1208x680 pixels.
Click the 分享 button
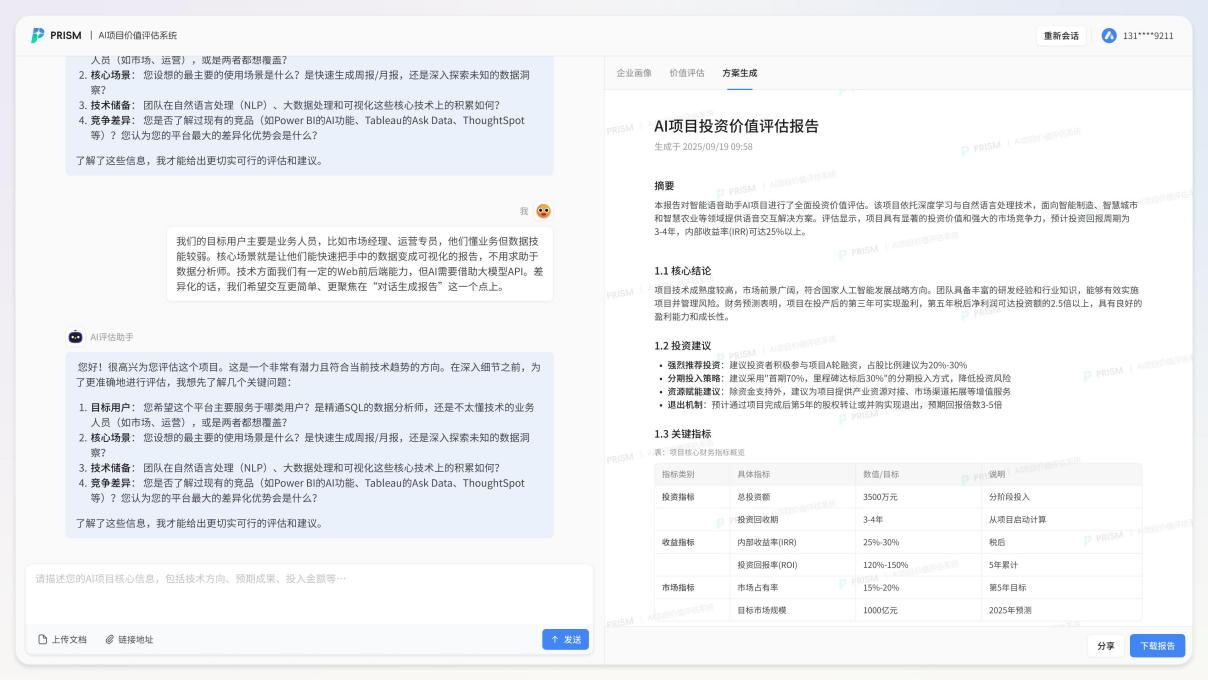(x=1105, y=646)
